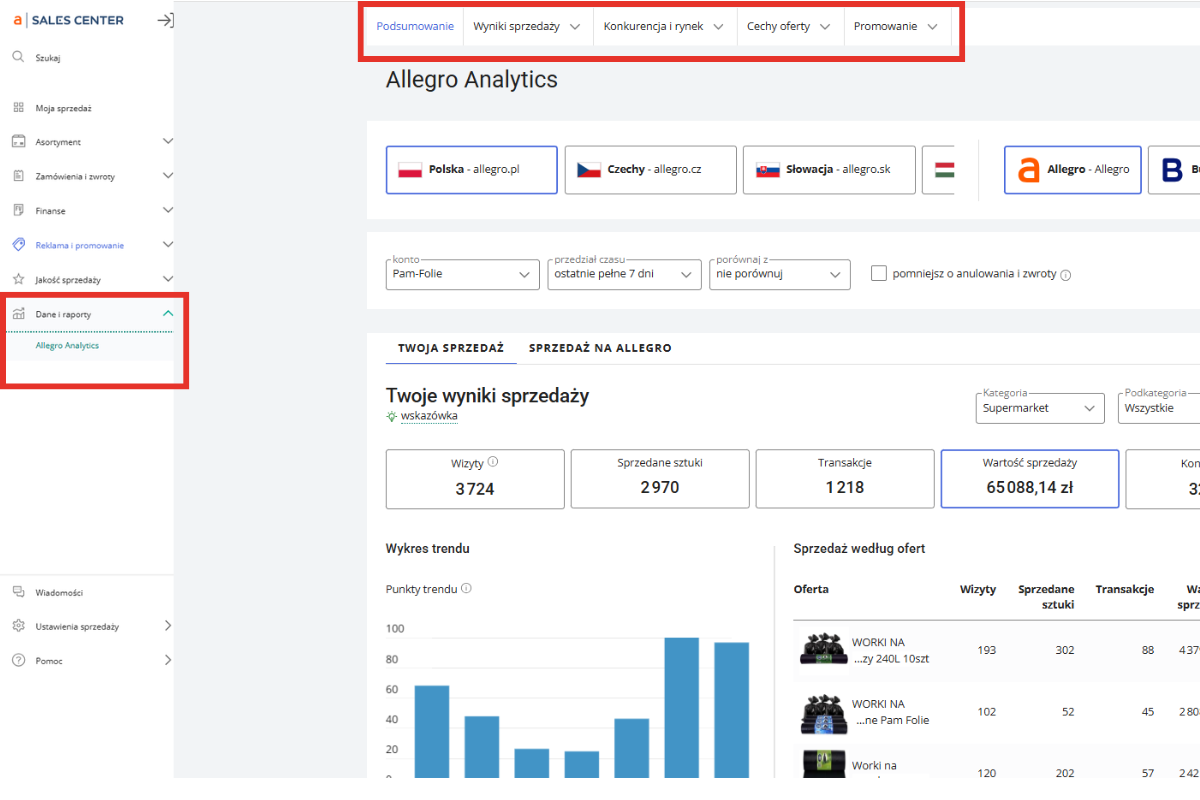Click the wskazówka lightbulb icon
This screenshot has height=800, width=1200.
coord(392,416)
